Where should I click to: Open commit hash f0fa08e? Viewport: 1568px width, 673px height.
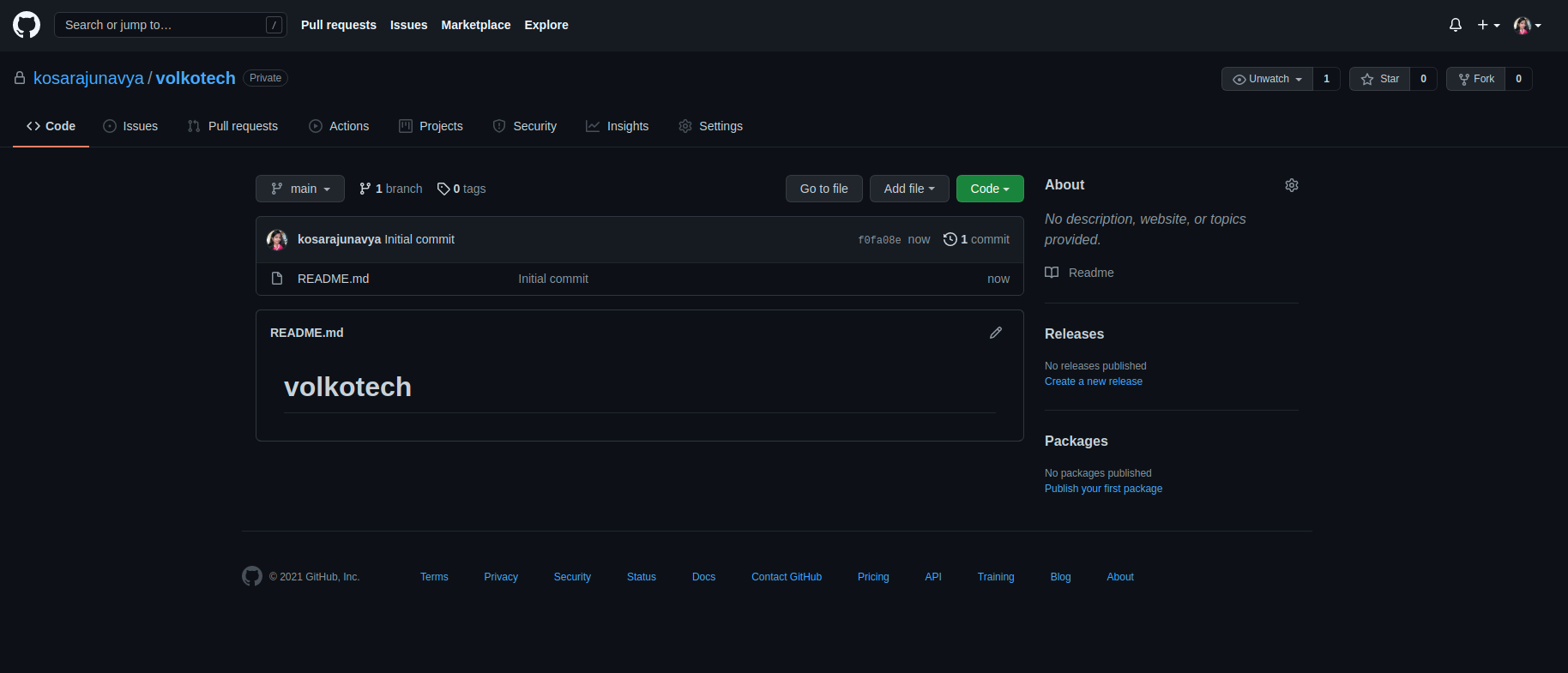click(879, 240)
